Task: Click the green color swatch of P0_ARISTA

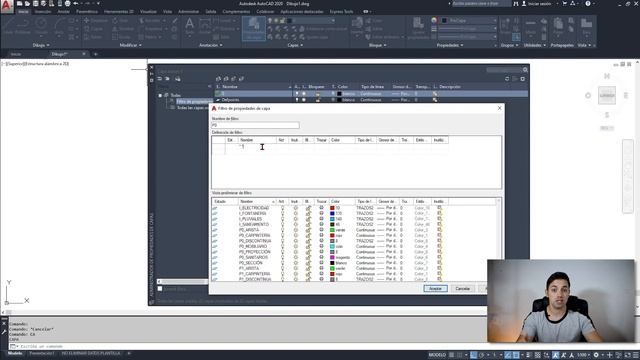Action: [332, 230]
